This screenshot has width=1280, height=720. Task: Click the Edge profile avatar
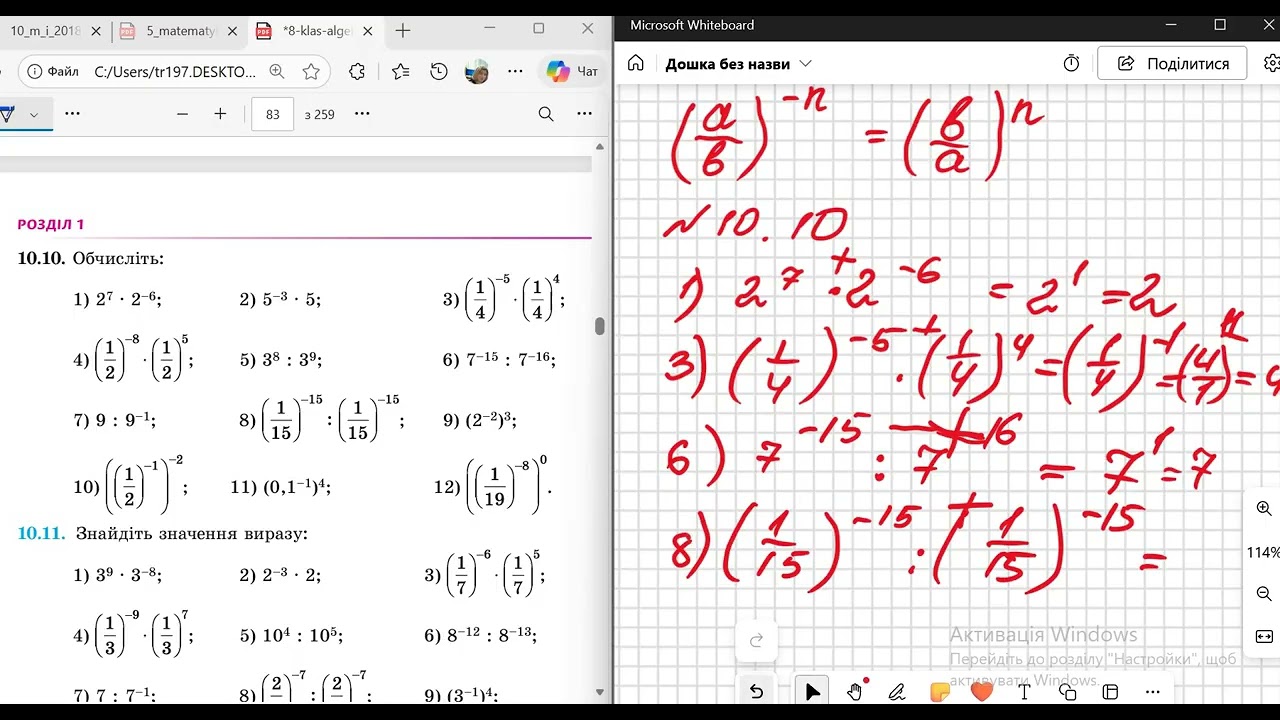coord(476,72)
